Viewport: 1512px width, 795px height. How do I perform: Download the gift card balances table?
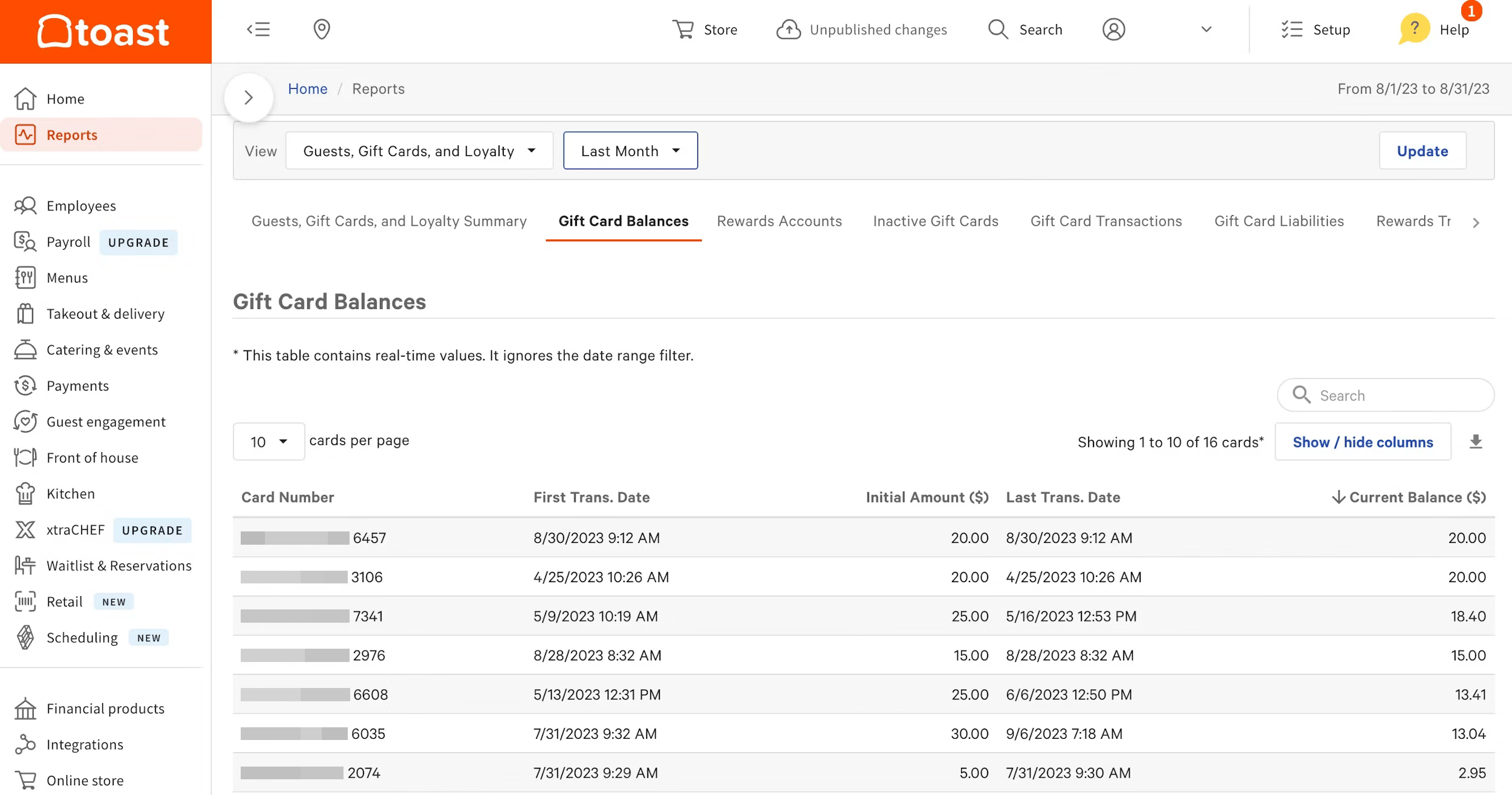[x=1476, y=442]
